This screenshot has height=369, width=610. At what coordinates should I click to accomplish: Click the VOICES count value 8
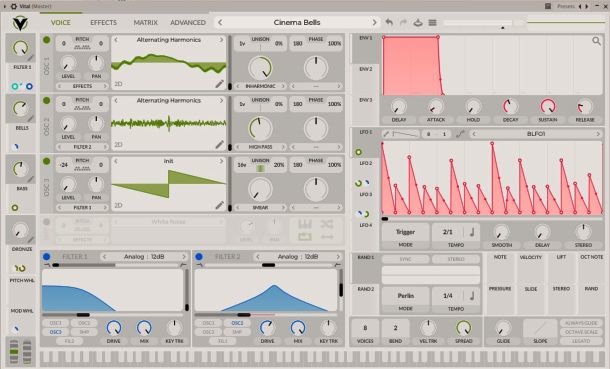[365, 328]
